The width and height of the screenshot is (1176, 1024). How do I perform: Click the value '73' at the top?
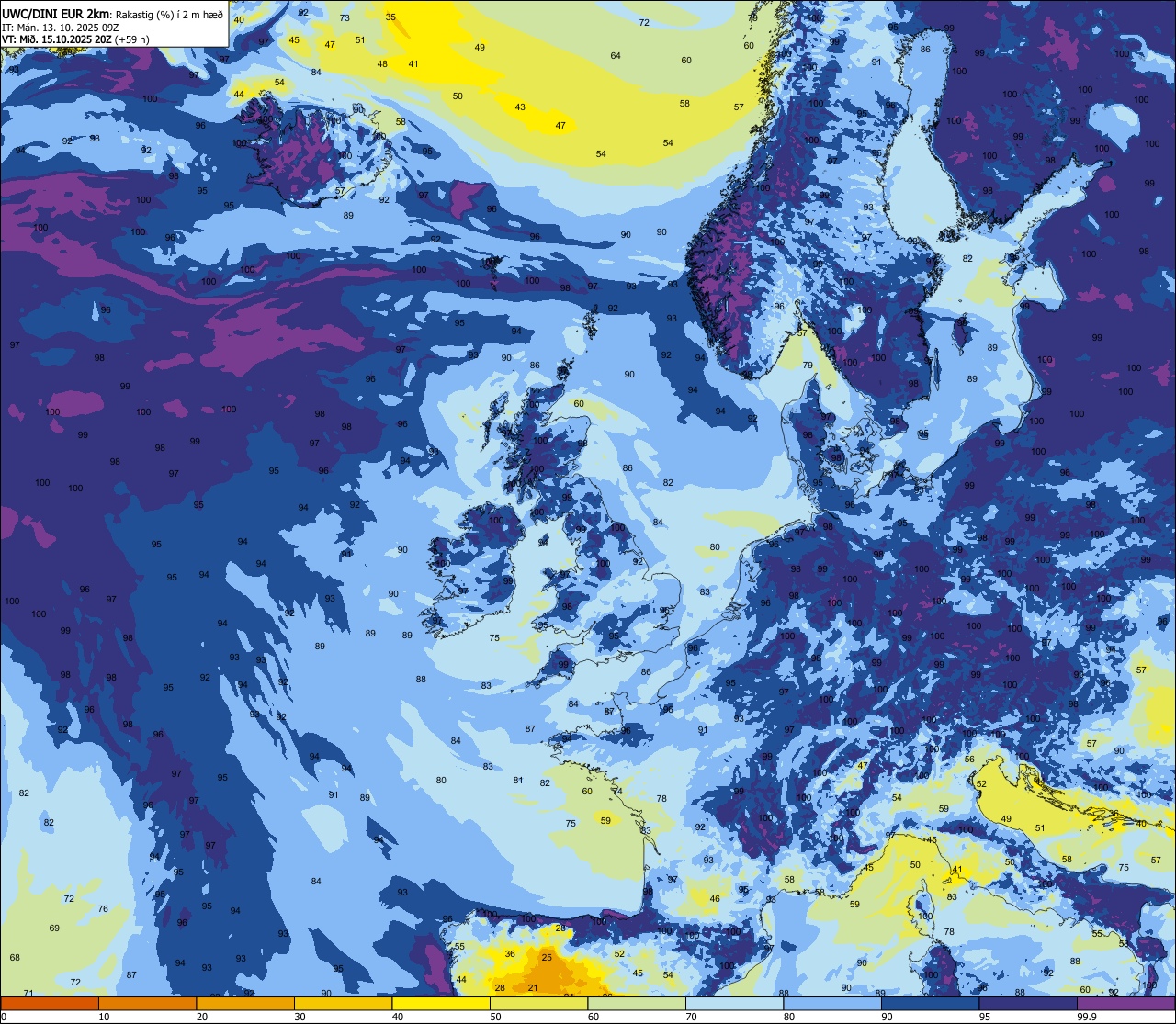click(345, 18)
